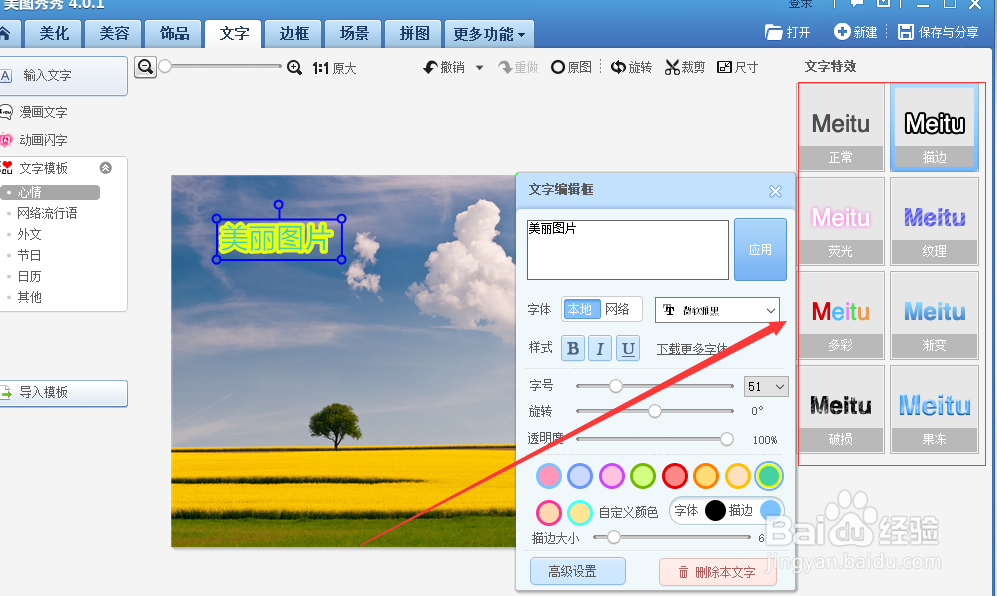
Task: Choose the 荧光 glow text effect
Action: tap(841, 221)
